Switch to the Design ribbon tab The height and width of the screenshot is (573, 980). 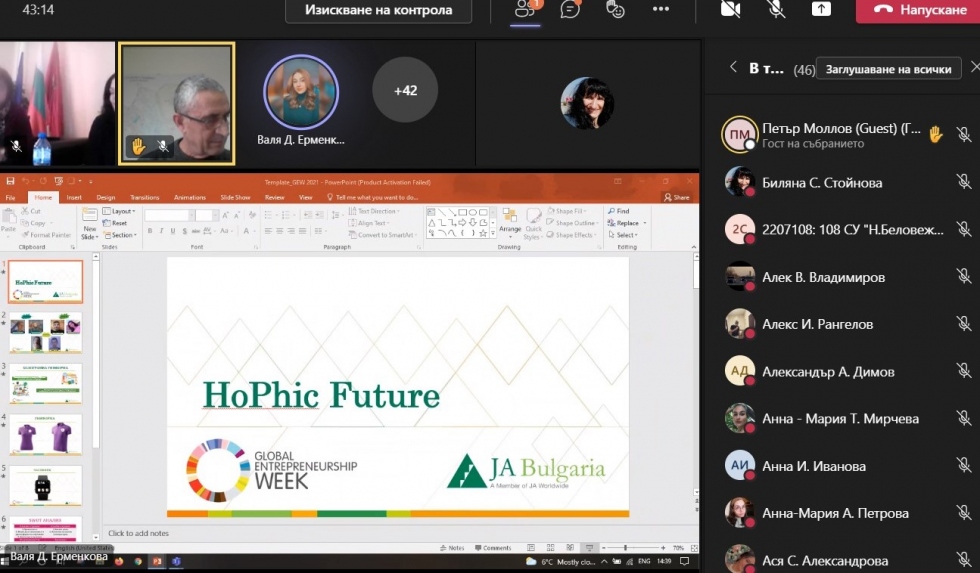click(106, 197)
